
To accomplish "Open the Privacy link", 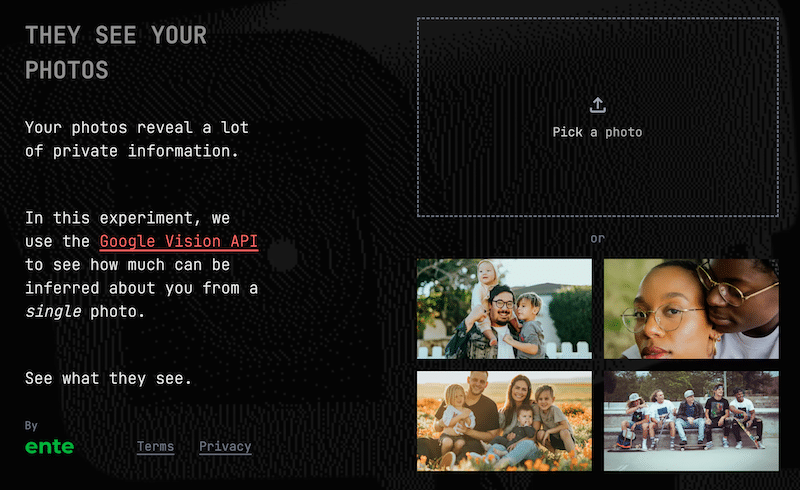I will pos(225,446).
